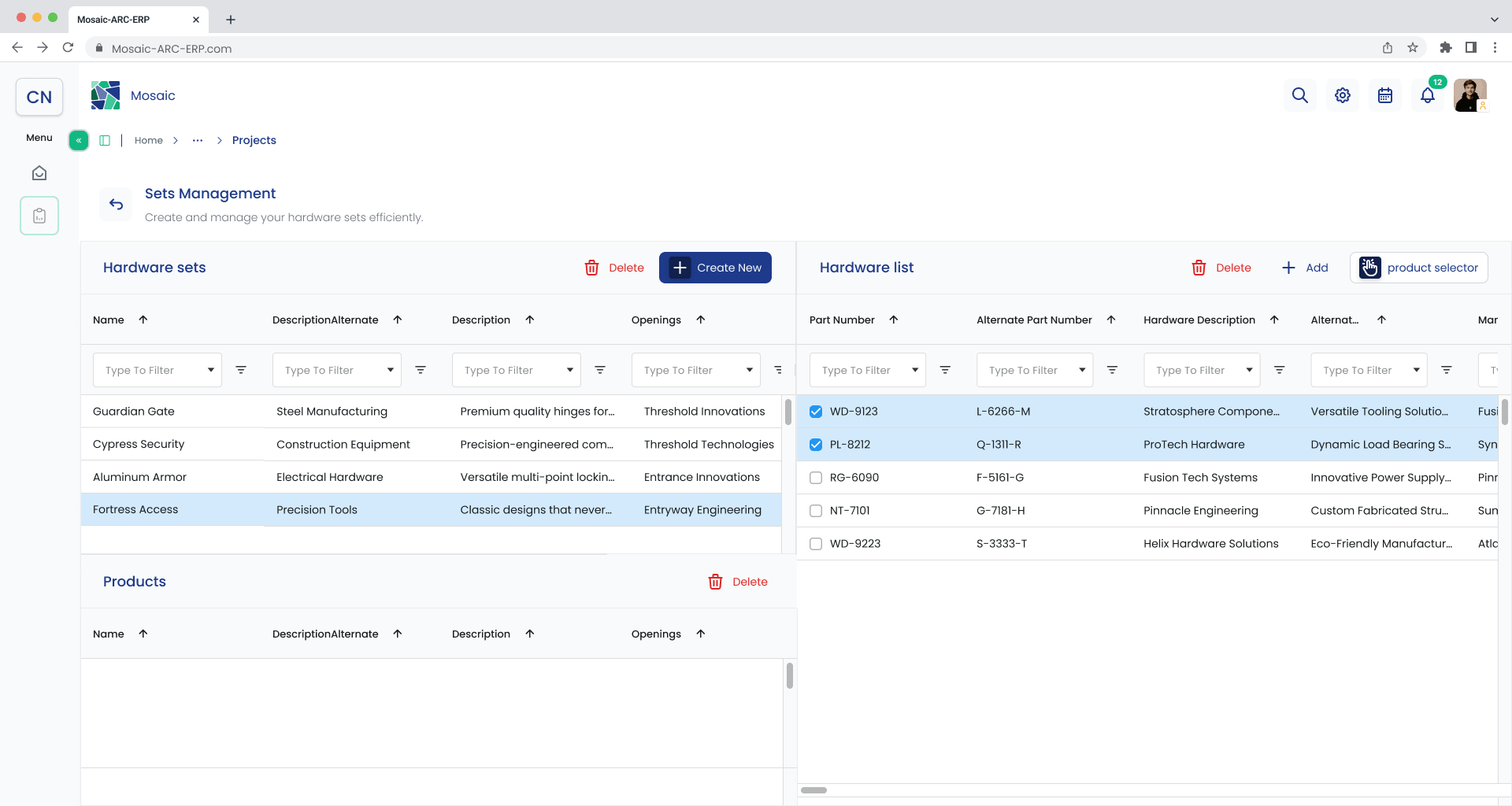Open notifications bell with 12 badge
The height and width of the screenshot is (806, 1512).
[x=1428, y=95]
